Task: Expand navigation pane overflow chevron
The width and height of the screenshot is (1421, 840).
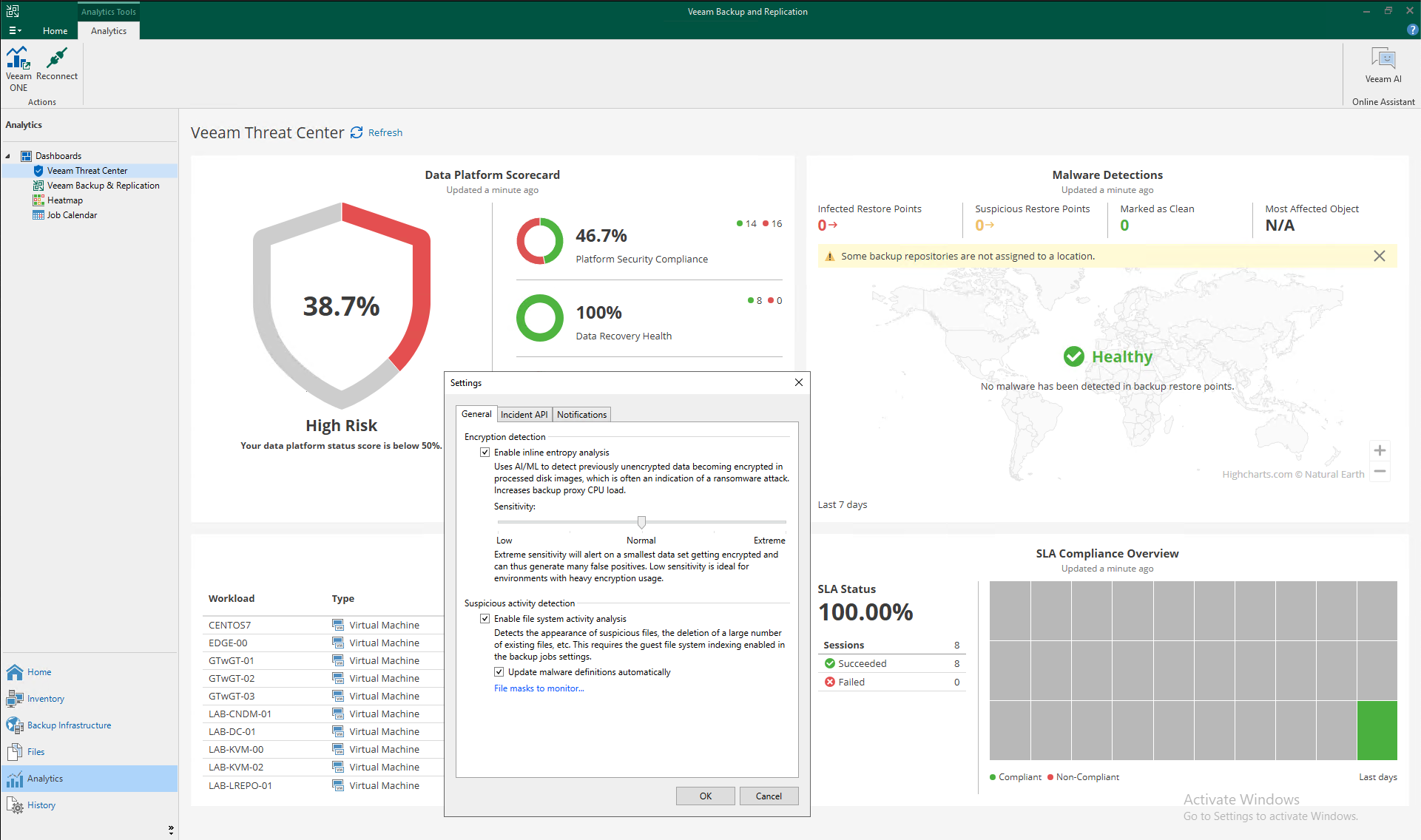Action: 171,830
